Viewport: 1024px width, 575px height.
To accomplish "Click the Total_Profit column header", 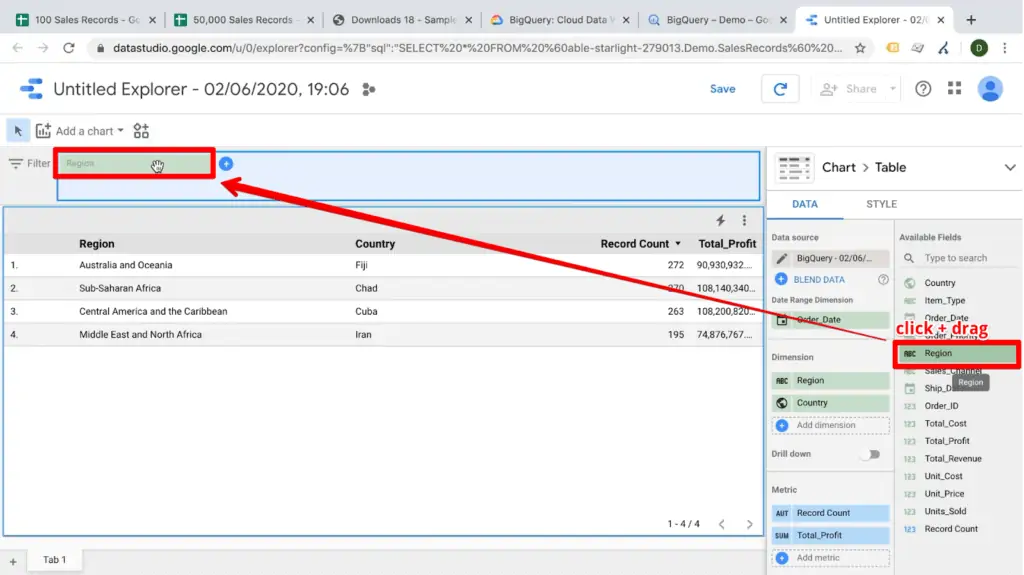I will pos(727,244).
